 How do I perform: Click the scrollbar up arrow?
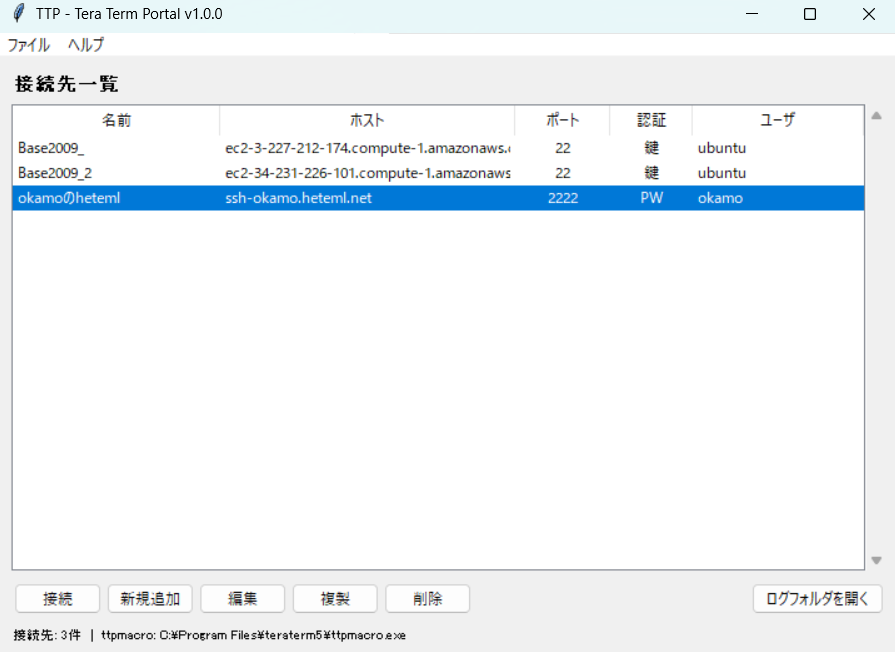pyautogui.click(x=877, y=116)
